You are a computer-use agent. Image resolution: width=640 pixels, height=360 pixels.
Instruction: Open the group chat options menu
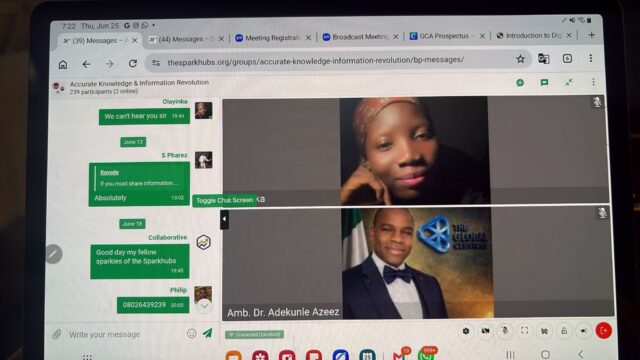(593, 82)
